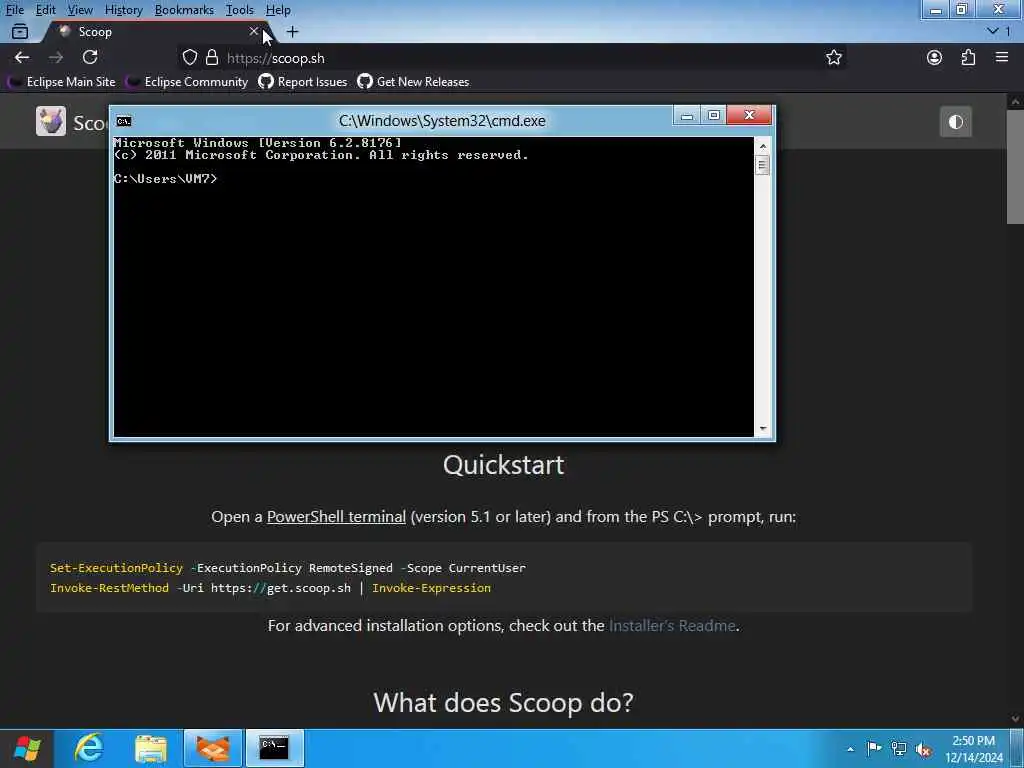Viewport: 1024px width, 768px height.
Task: Open the tracking protection shield icon
Action: (189, 57)
